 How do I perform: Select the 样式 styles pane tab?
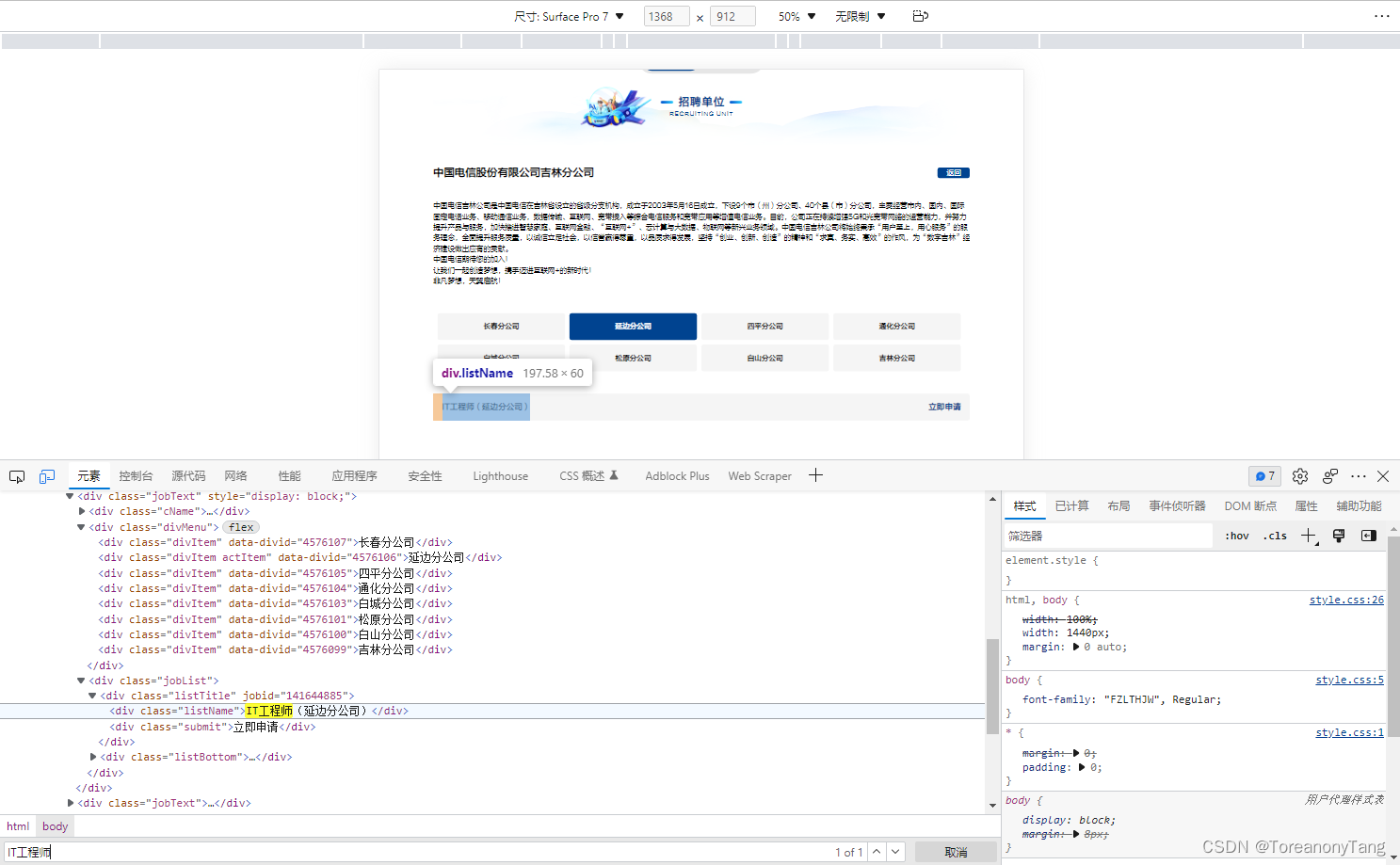click(1024, 506)
